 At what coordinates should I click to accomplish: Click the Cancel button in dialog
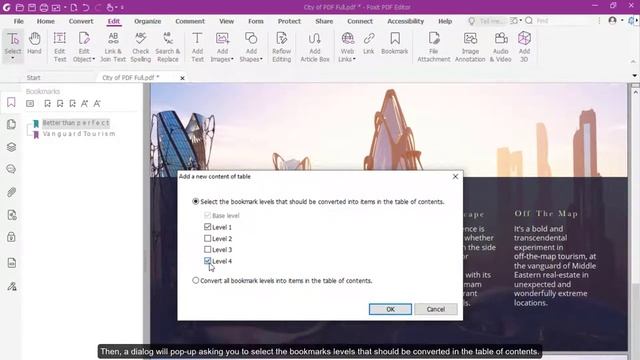[x=436, y=309]
